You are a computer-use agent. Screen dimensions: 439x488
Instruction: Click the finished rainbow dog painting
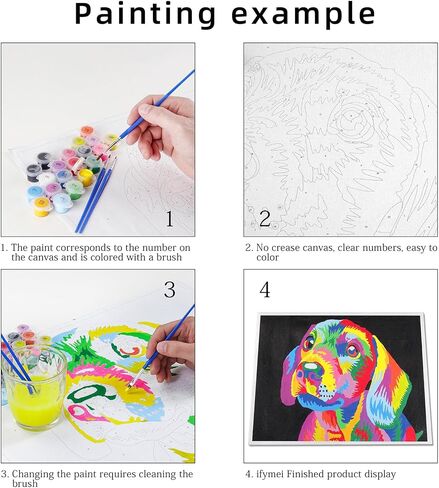[x=339, y=378]
